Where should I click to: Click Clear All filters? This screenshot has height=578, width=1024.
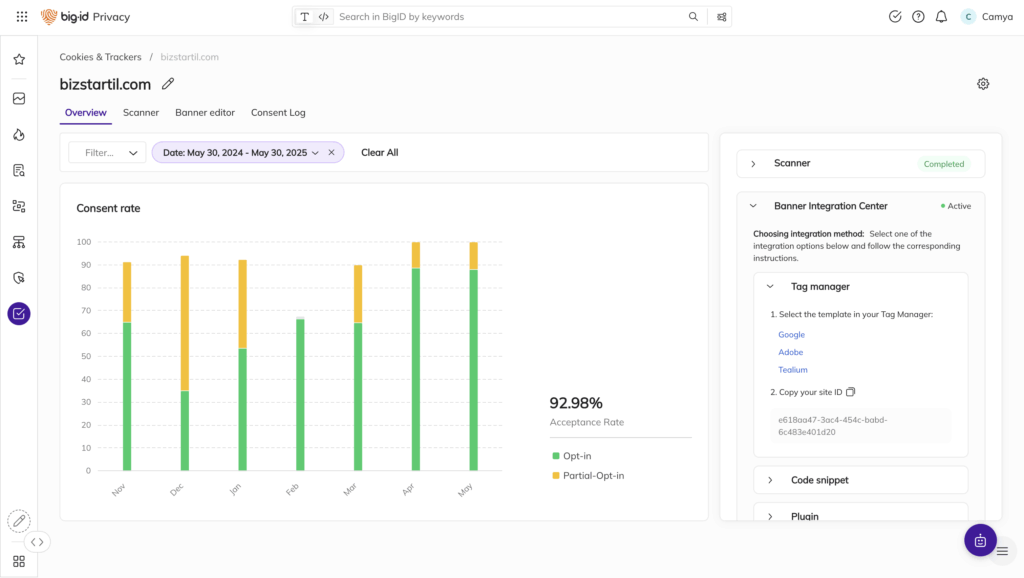(x=379, y=153)
